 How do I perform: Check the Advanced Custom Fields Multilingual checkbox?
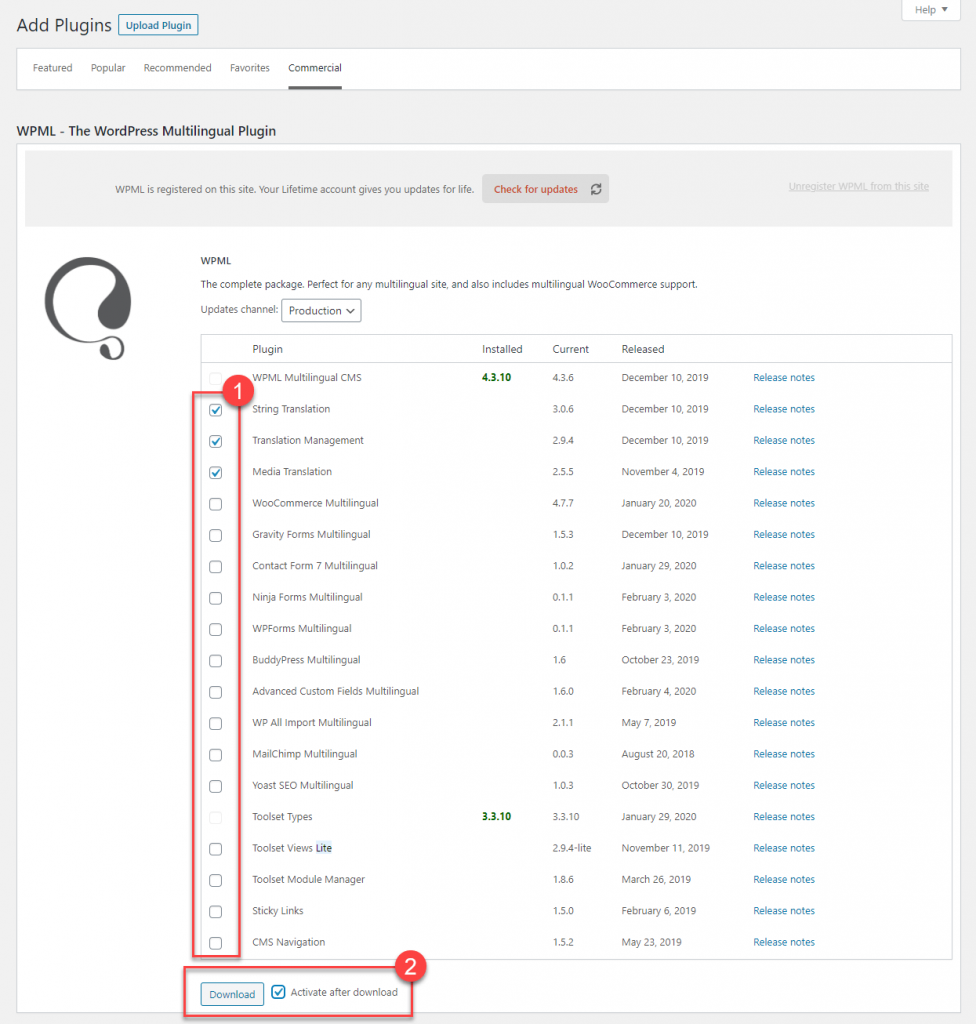216,692
